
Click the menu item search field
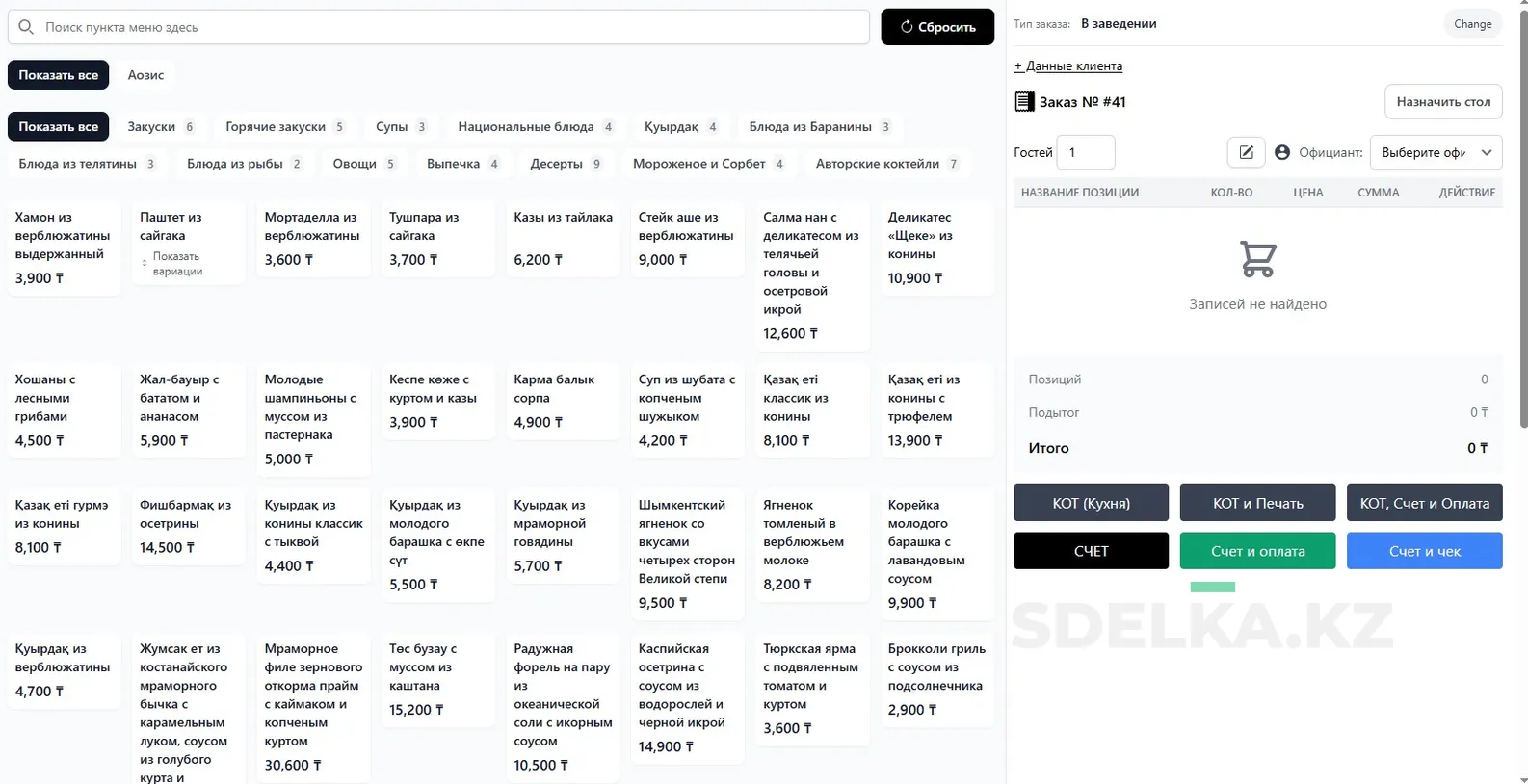[x=453, y=27]
